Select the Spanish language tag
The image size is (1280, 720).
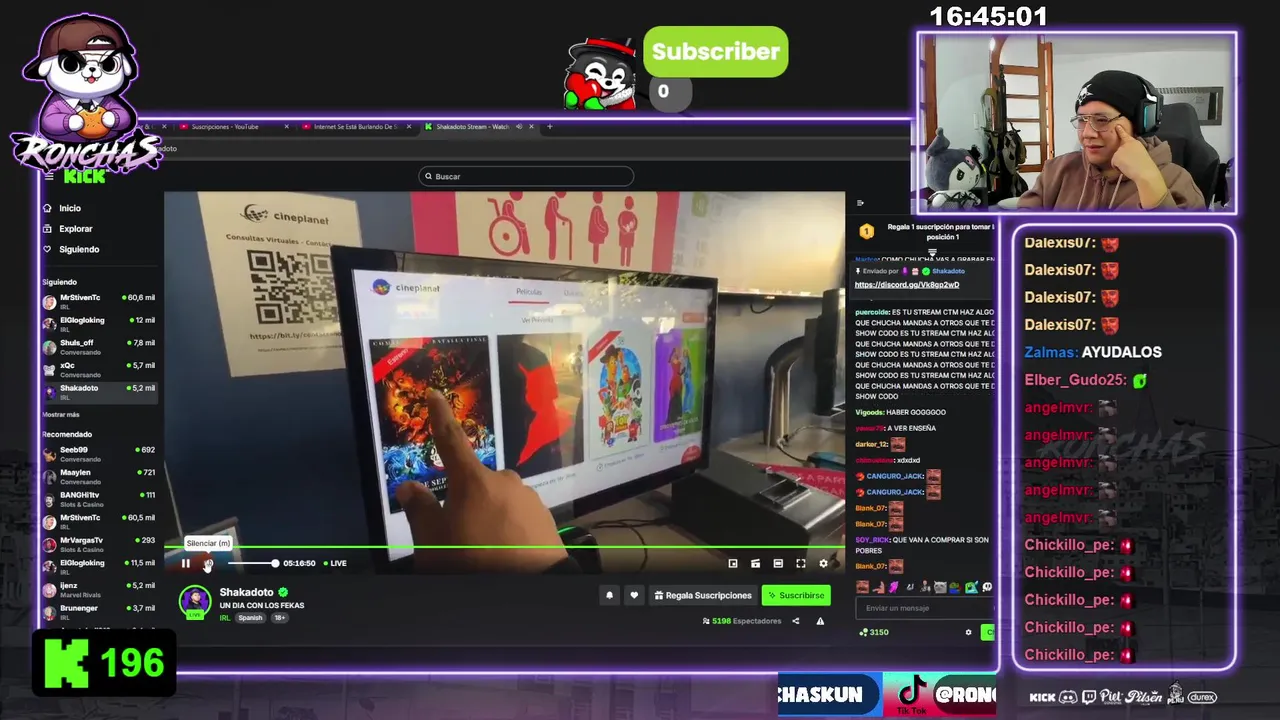tap(250, 618)
